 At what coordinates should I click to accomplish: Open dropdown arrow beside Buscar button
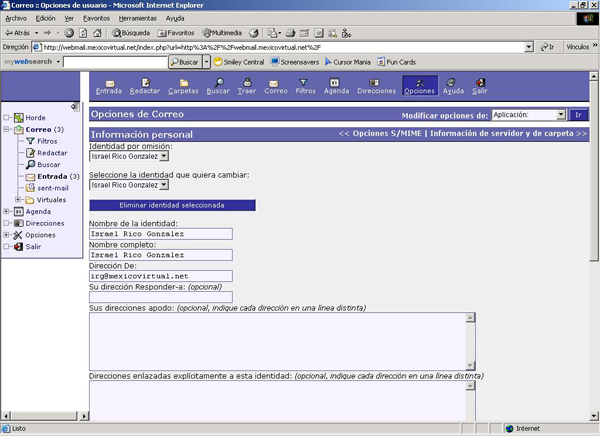pyautogui.click(x=206, y=62)
